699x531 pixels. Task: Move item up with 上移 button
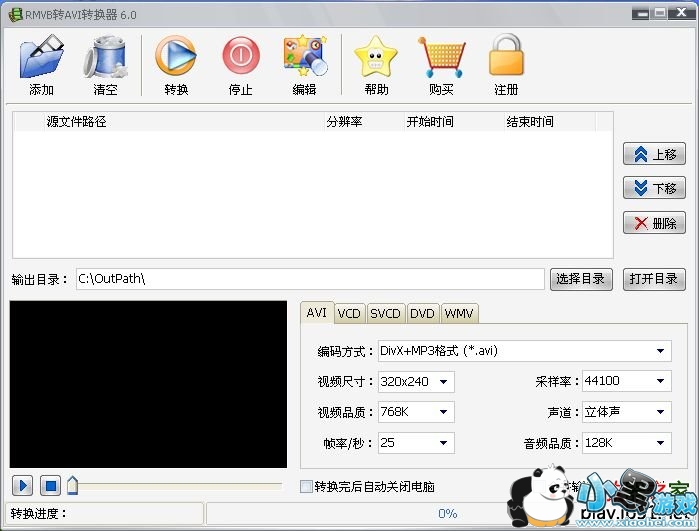654,154
